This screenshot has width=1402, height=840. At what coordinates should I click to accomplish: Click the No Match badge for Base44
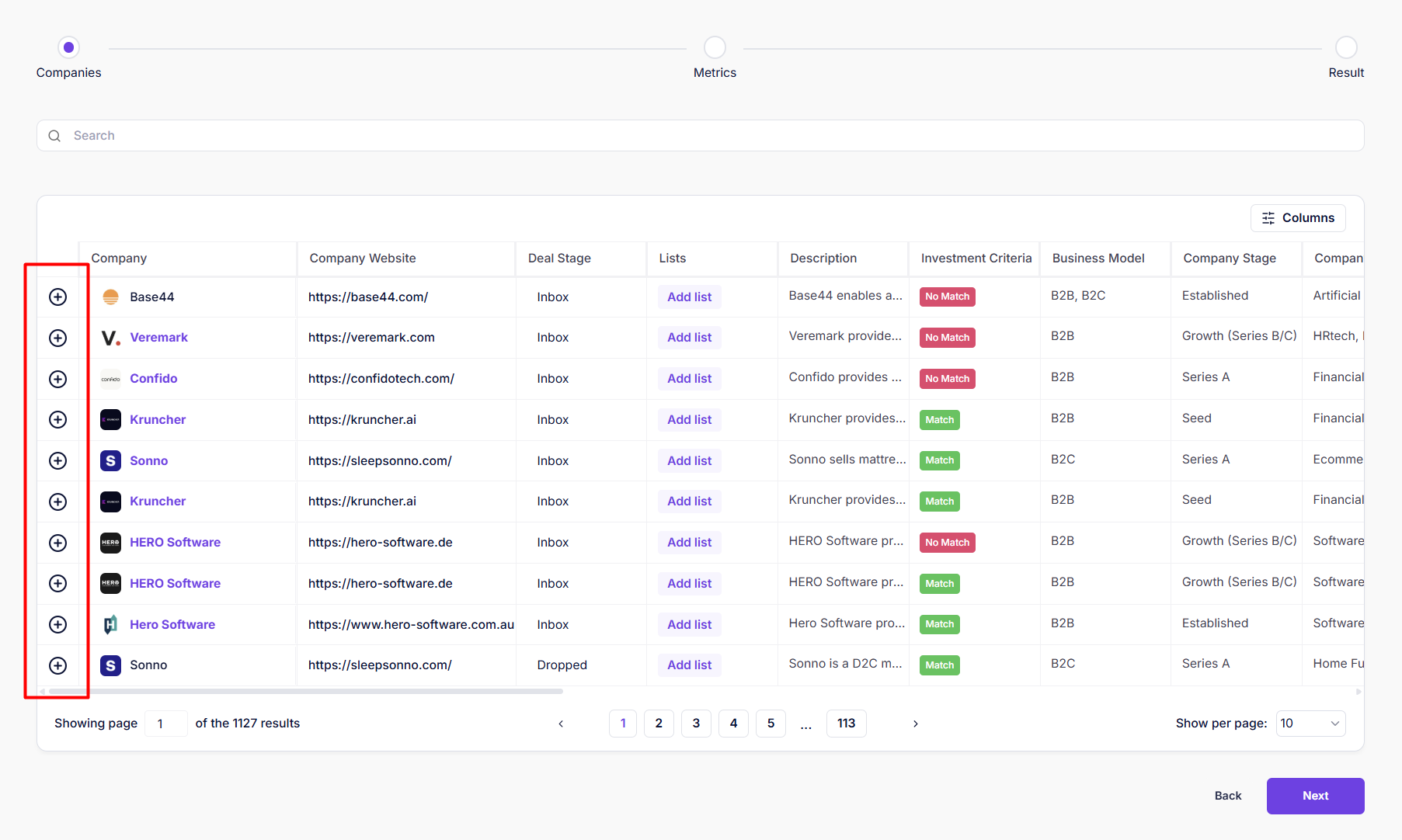[947, 297]
